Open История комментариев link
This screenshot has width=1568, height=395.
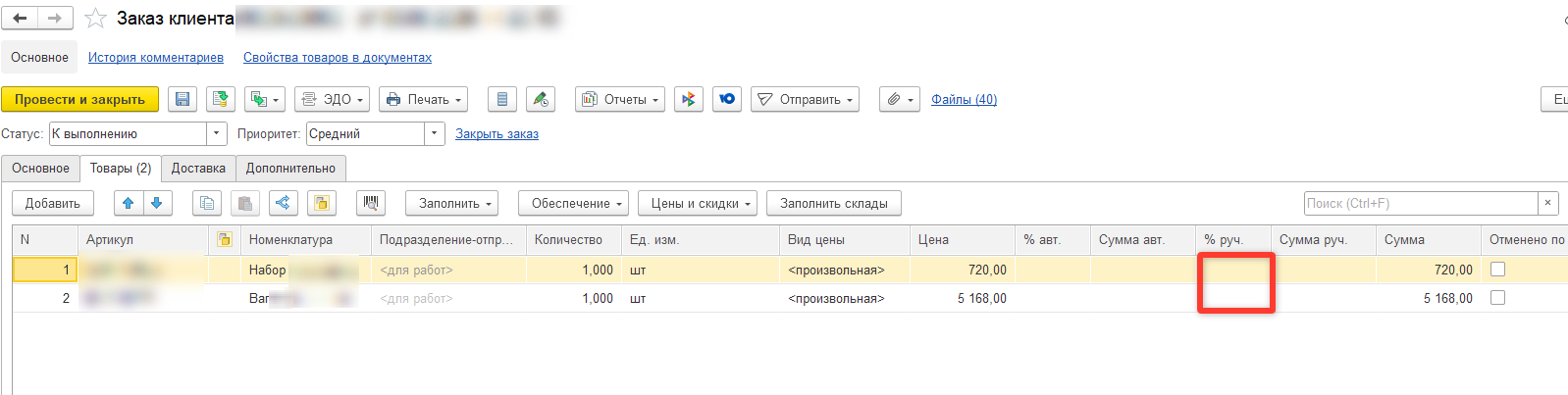(x=156, y=57)
